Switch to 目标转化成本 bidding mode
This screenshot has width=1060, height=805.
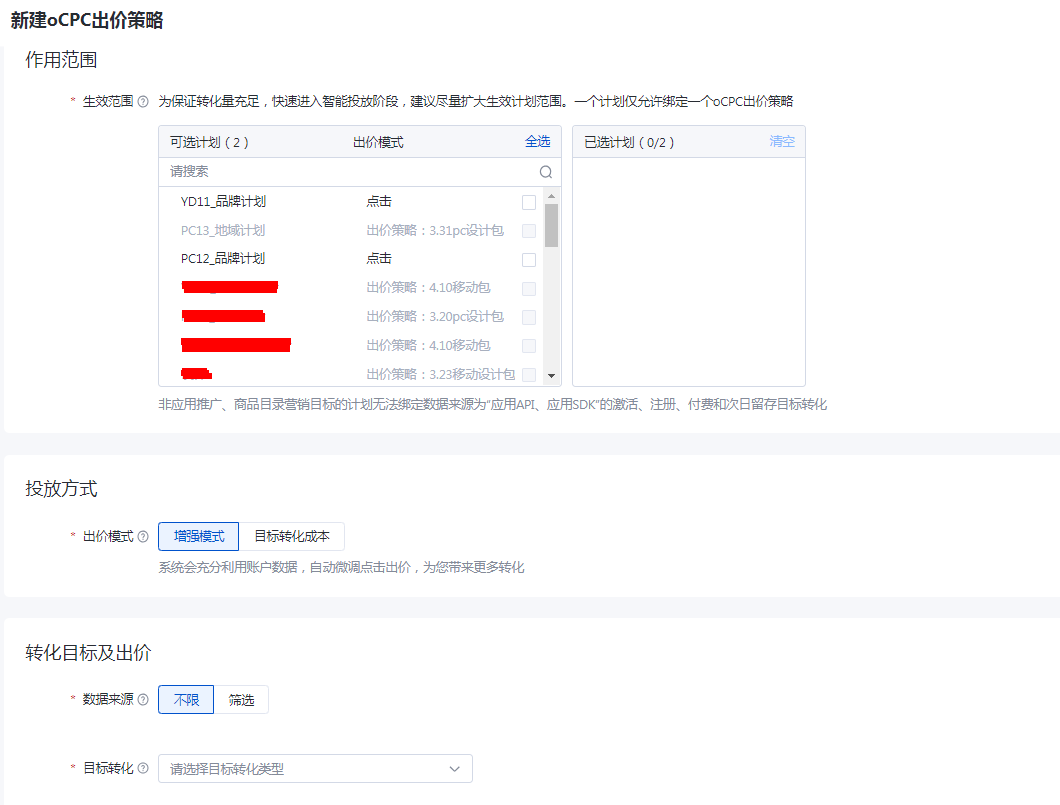click(x=293, y=536)
